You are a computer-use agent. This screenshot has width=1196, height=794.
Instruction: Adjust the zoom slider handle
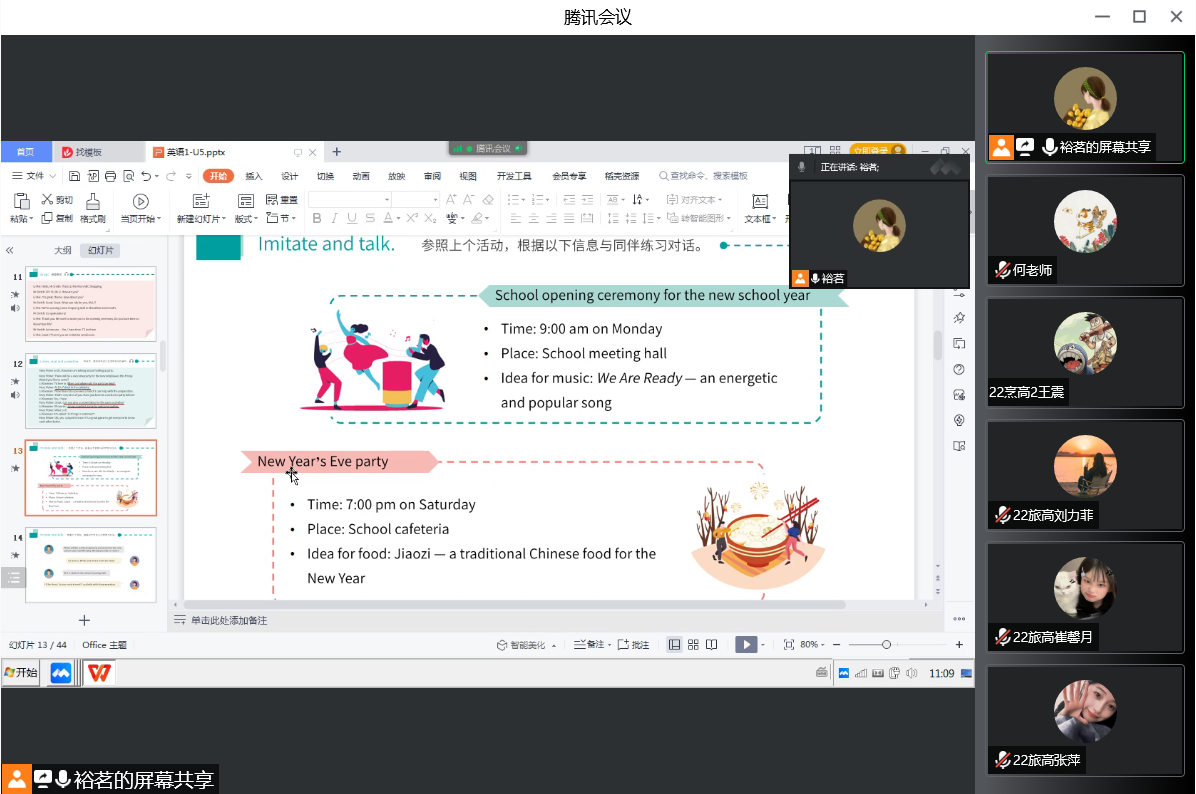coord(886,645)
